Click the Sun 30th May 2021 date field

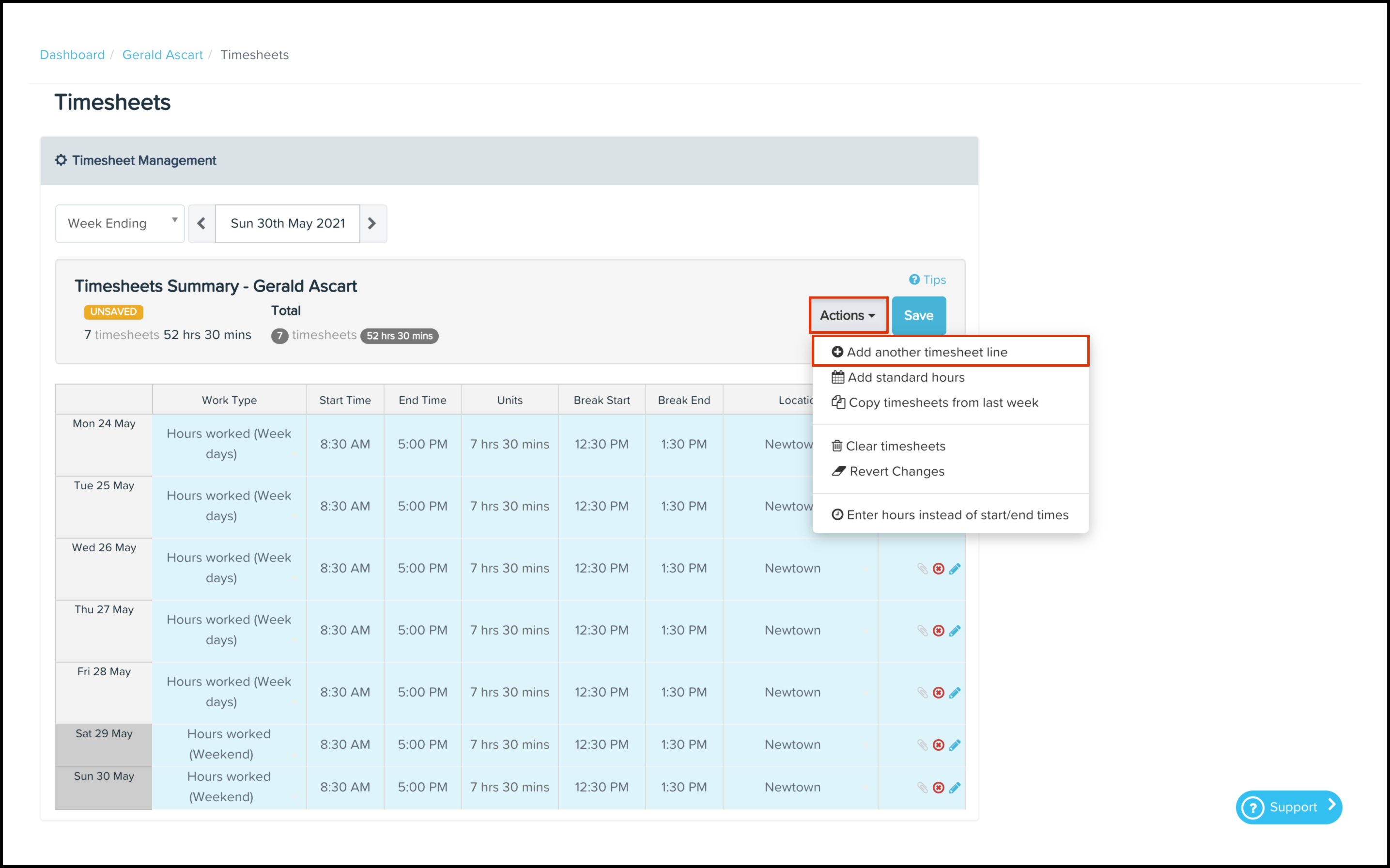pos(288,223)
